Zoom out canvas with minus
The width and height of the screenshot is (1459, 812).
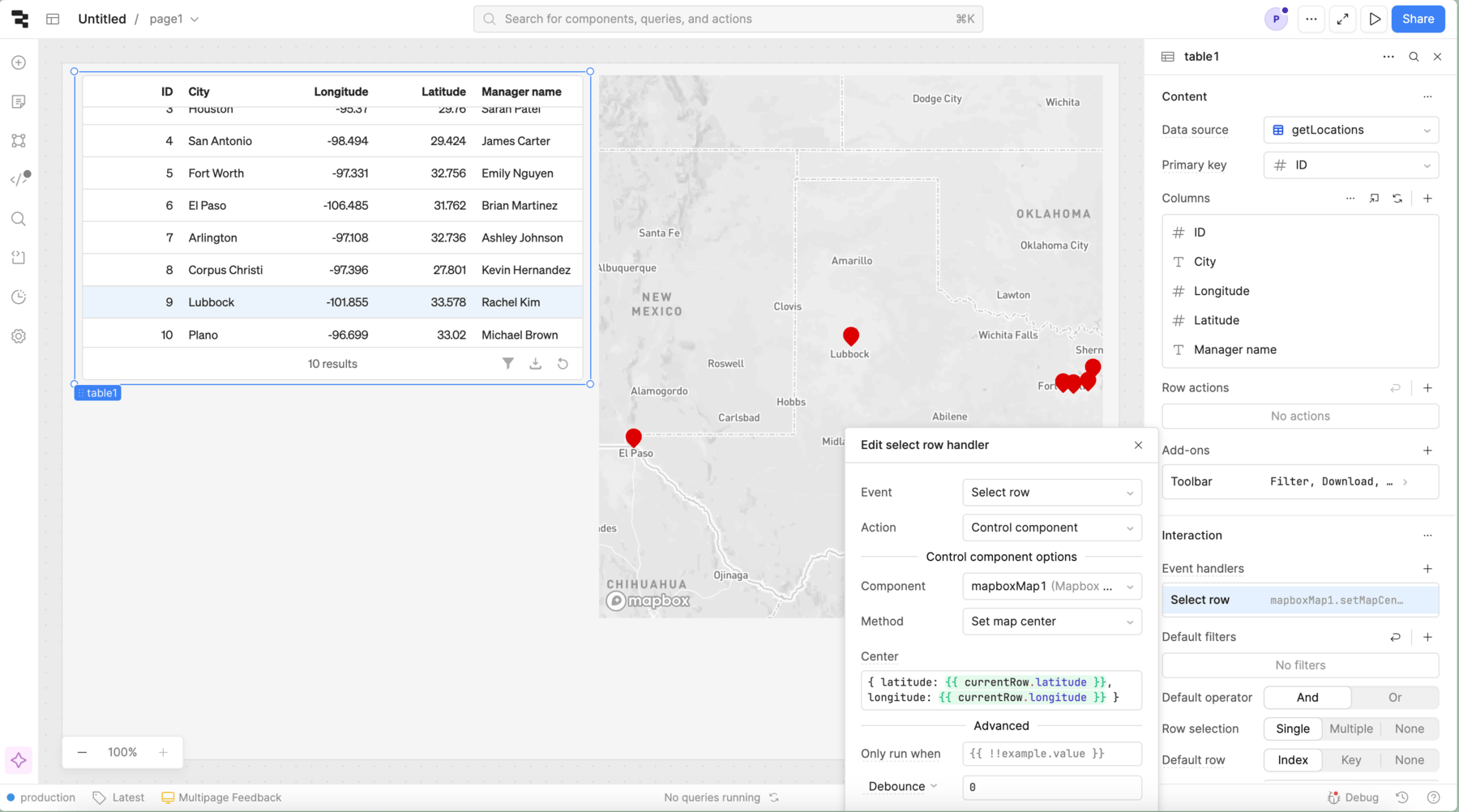82,753
